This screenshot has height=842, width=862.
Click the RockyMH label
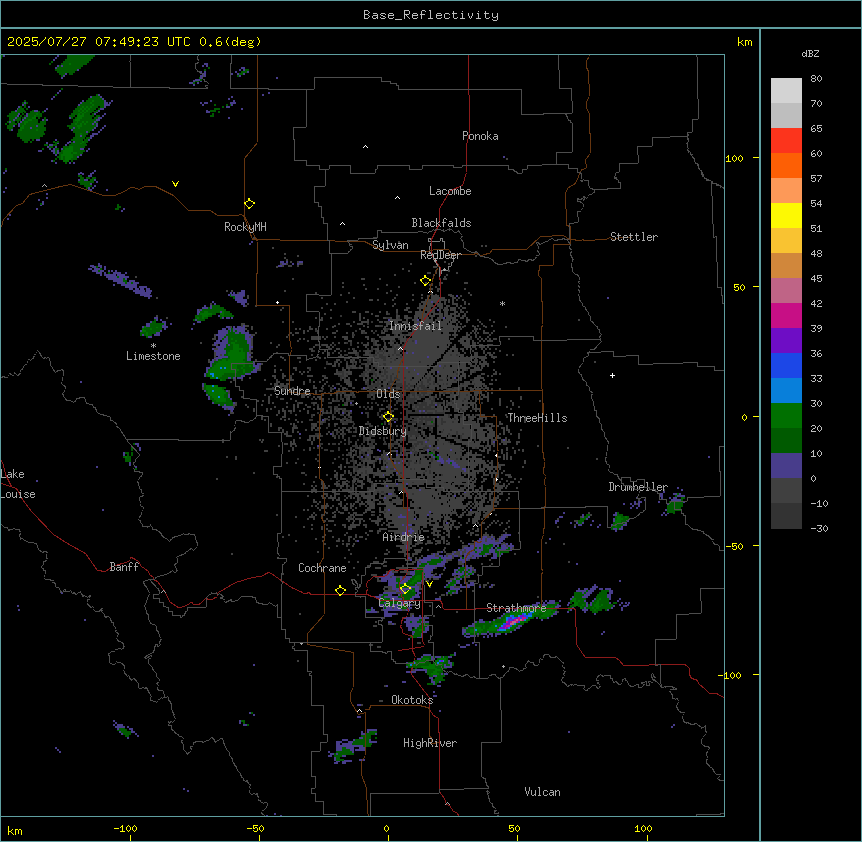coord(245,227)
